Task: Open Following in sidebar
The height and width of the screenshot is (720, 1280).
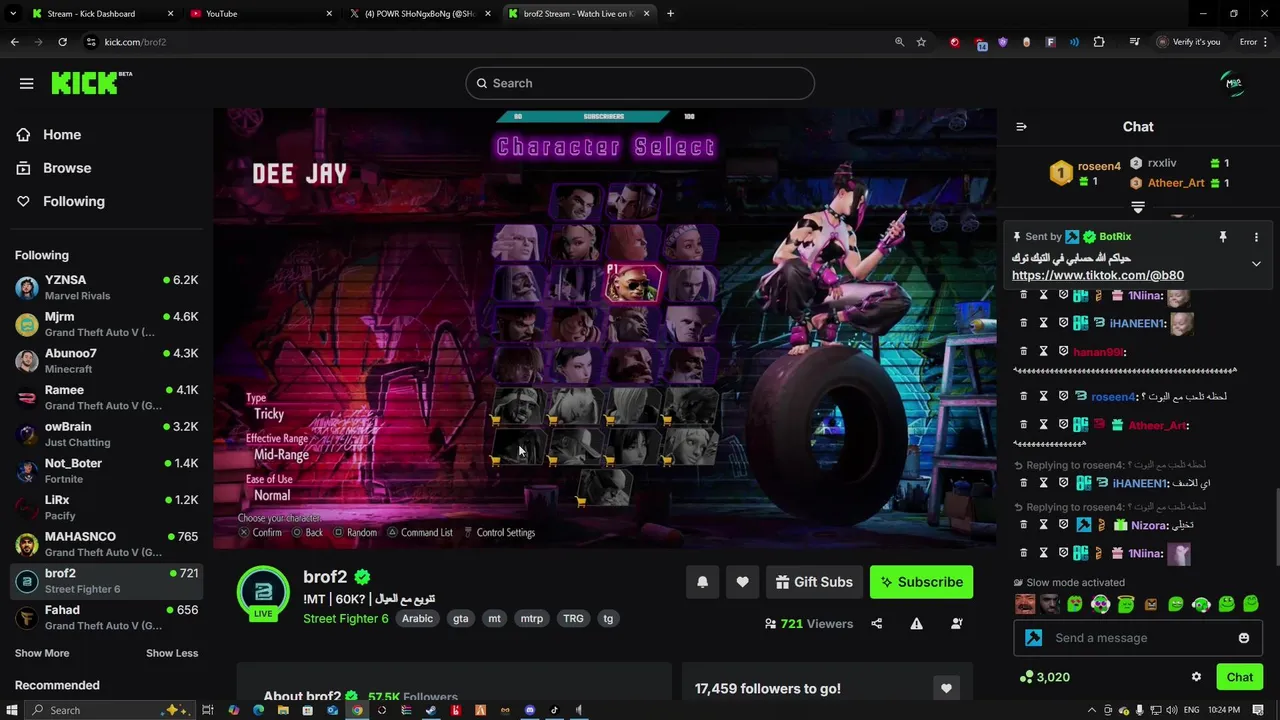Action: (x=104, y=201)
